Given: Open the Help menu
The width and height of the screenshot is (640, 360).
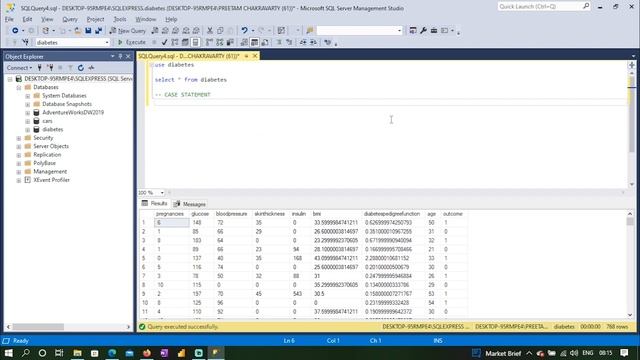Looking at the screenshot, I should coord(171,19).
